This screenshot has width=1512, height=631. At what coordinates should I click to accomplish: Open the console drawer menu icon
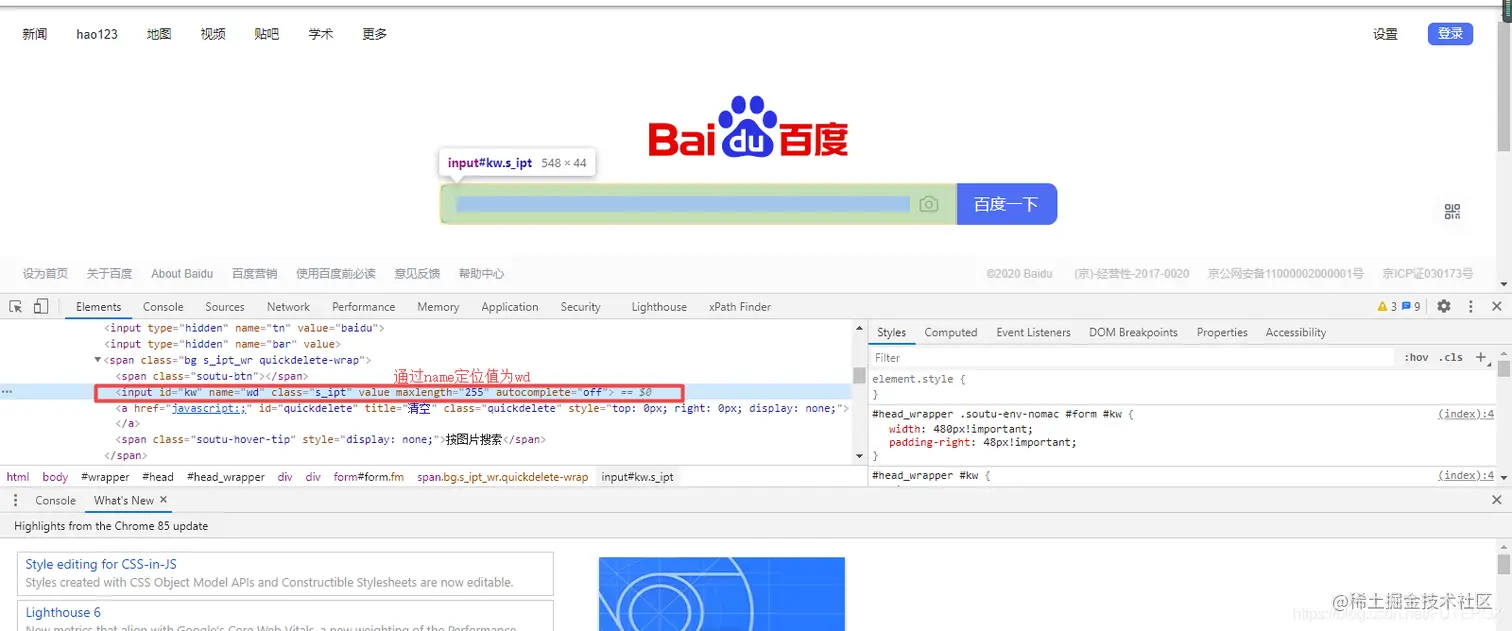[x=15, y=500]
